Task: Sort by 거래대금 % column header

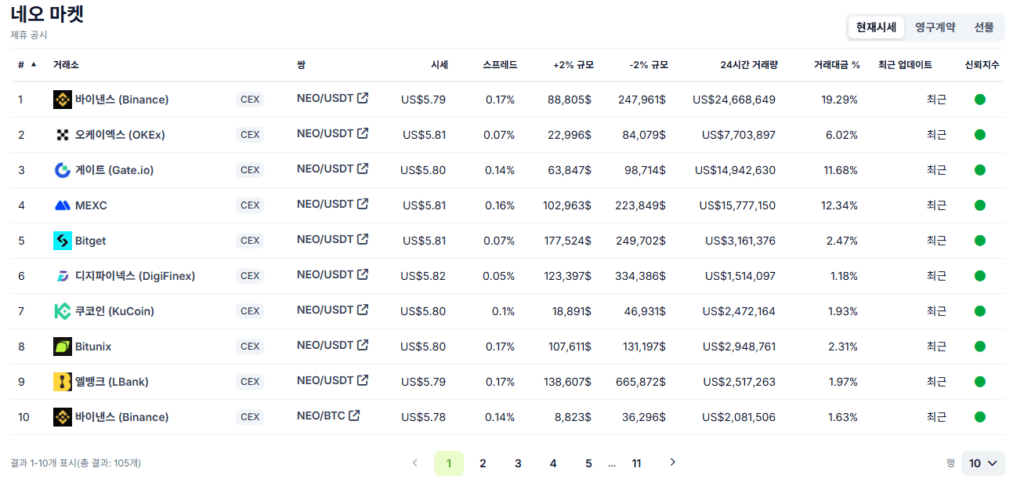Action: pos(837,65)
